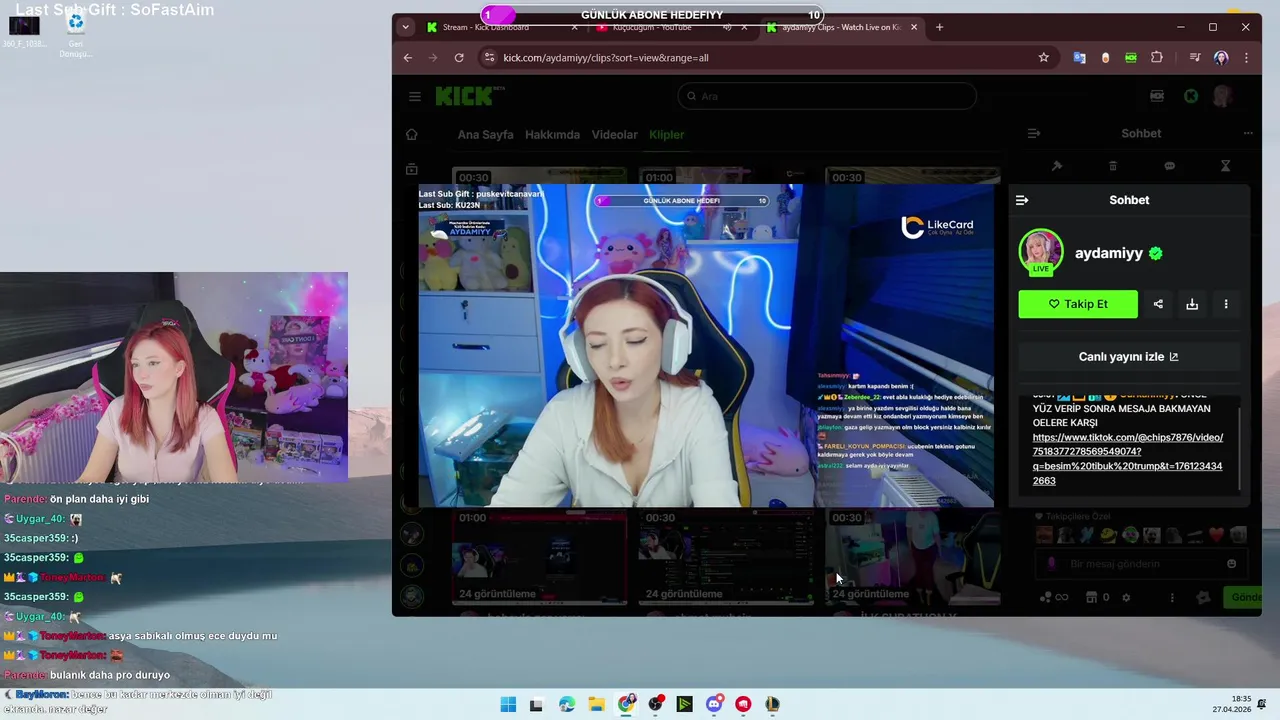Open Task View on the taskbar
This screenshot has width=1280, height=720.
(536, 704)
